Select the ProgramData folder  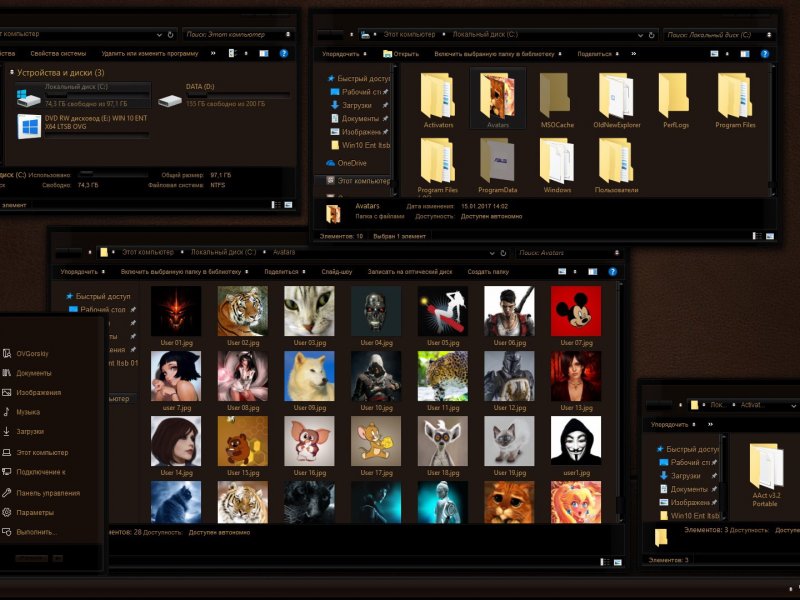(x=497, y=165)
